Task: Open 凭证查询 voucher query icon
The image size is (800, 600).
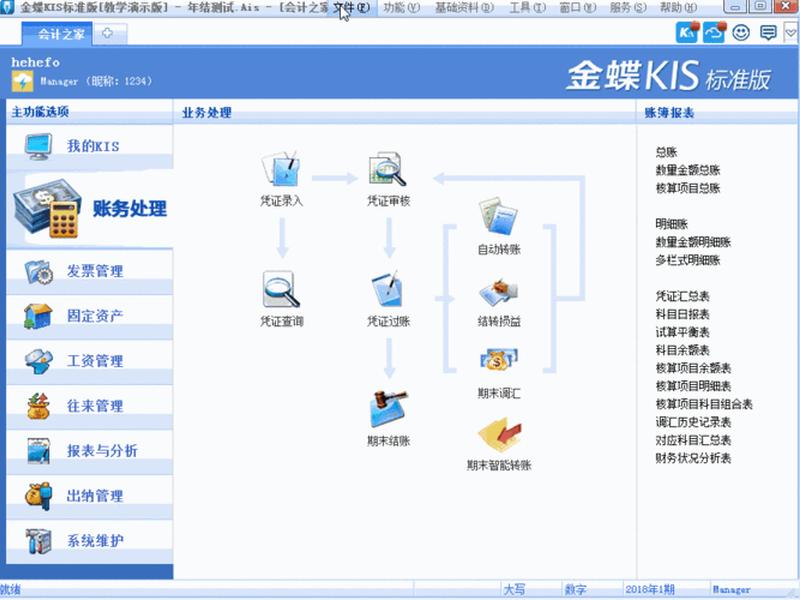Action: 281,289
